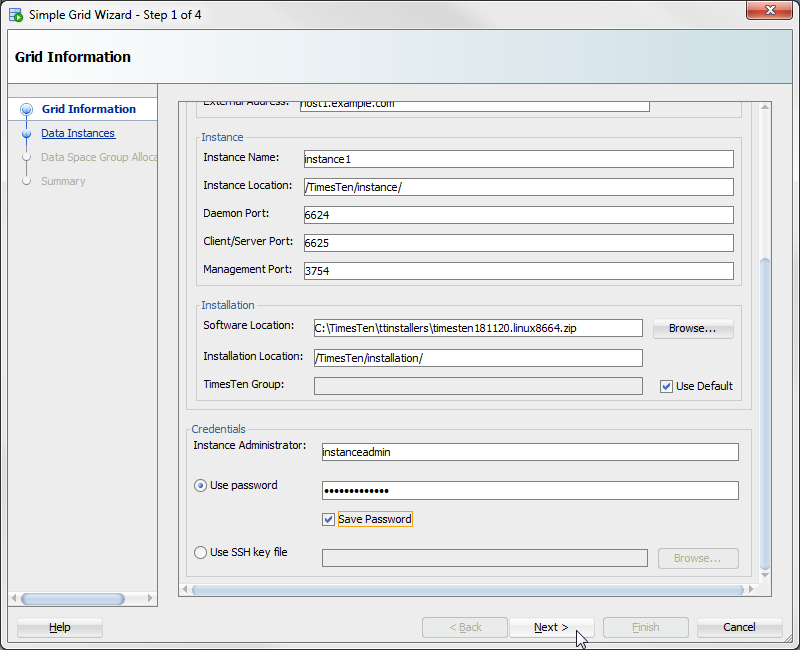Toggle the Use Default checkbox for TimesTen Group

click(x=666, y=386)
